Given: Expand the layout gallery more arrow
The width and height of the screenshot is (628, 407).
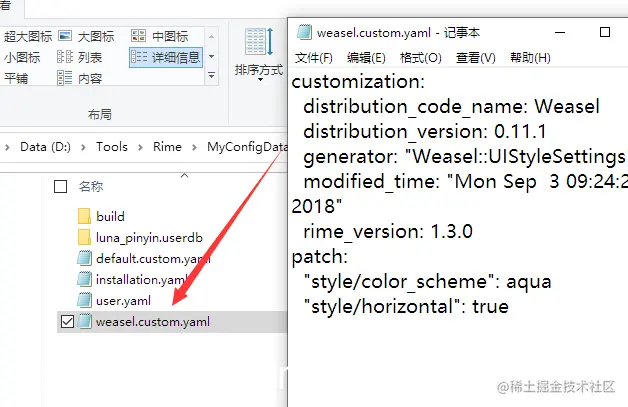Looking at the screenshot, I should click(211, 75).
